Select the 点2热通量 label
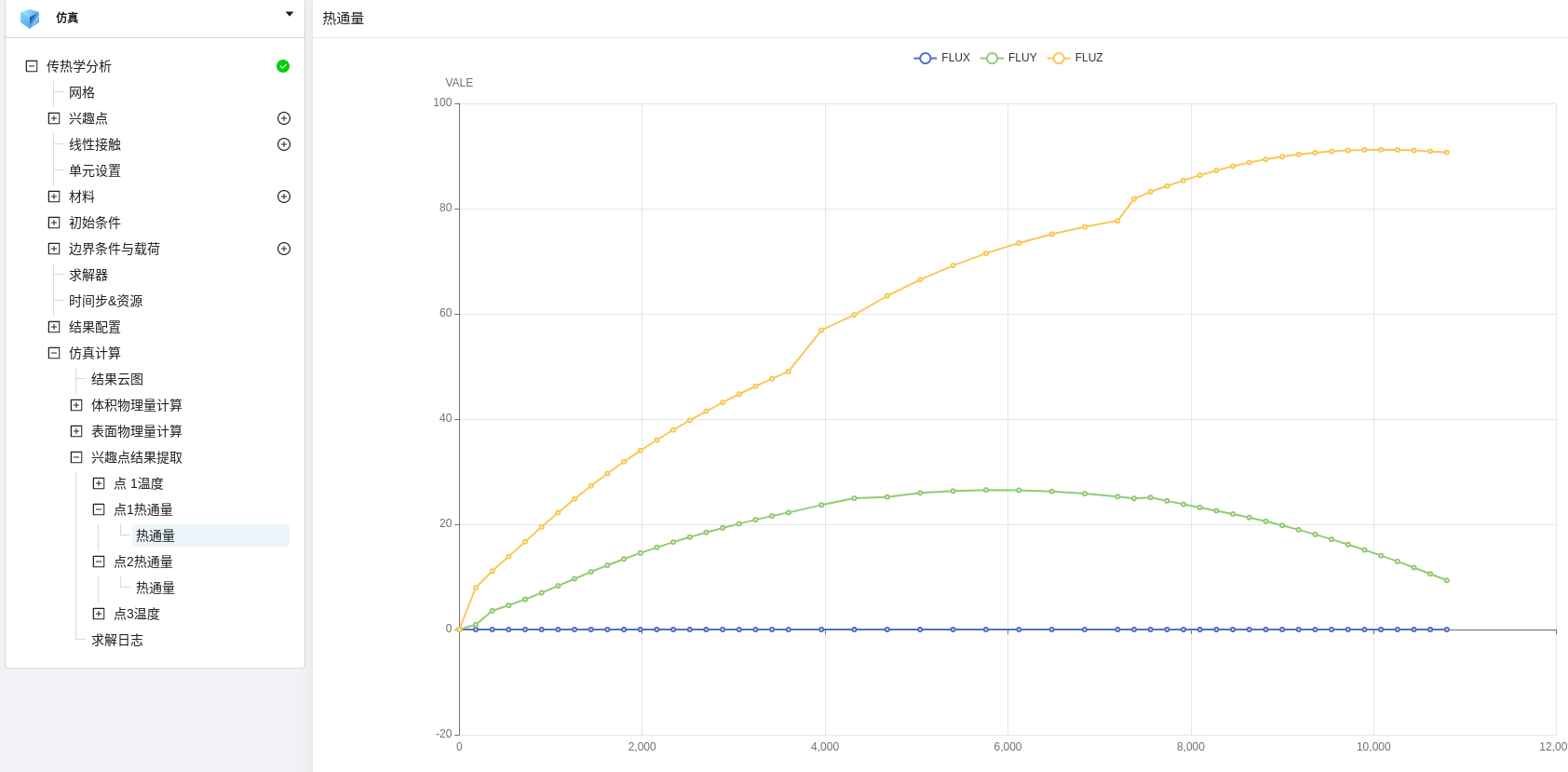Viewport: 1568px width, 772px height. click(143, 562)
